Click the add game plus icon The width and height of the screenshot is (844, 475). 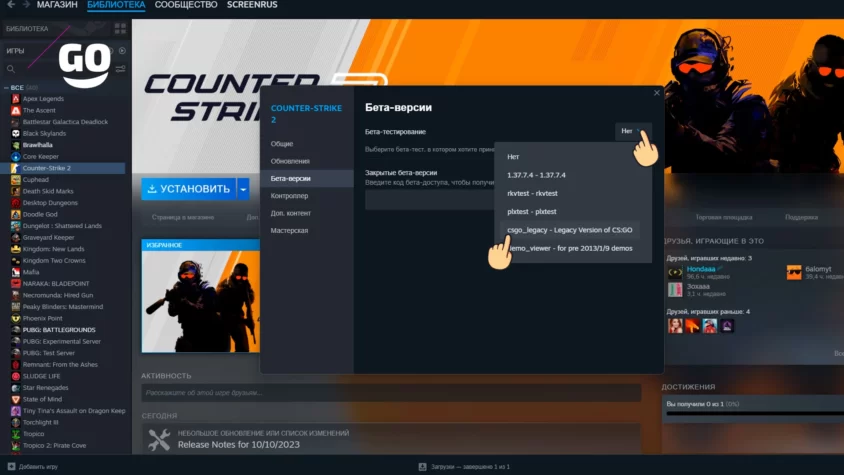[x=10, y=467]
